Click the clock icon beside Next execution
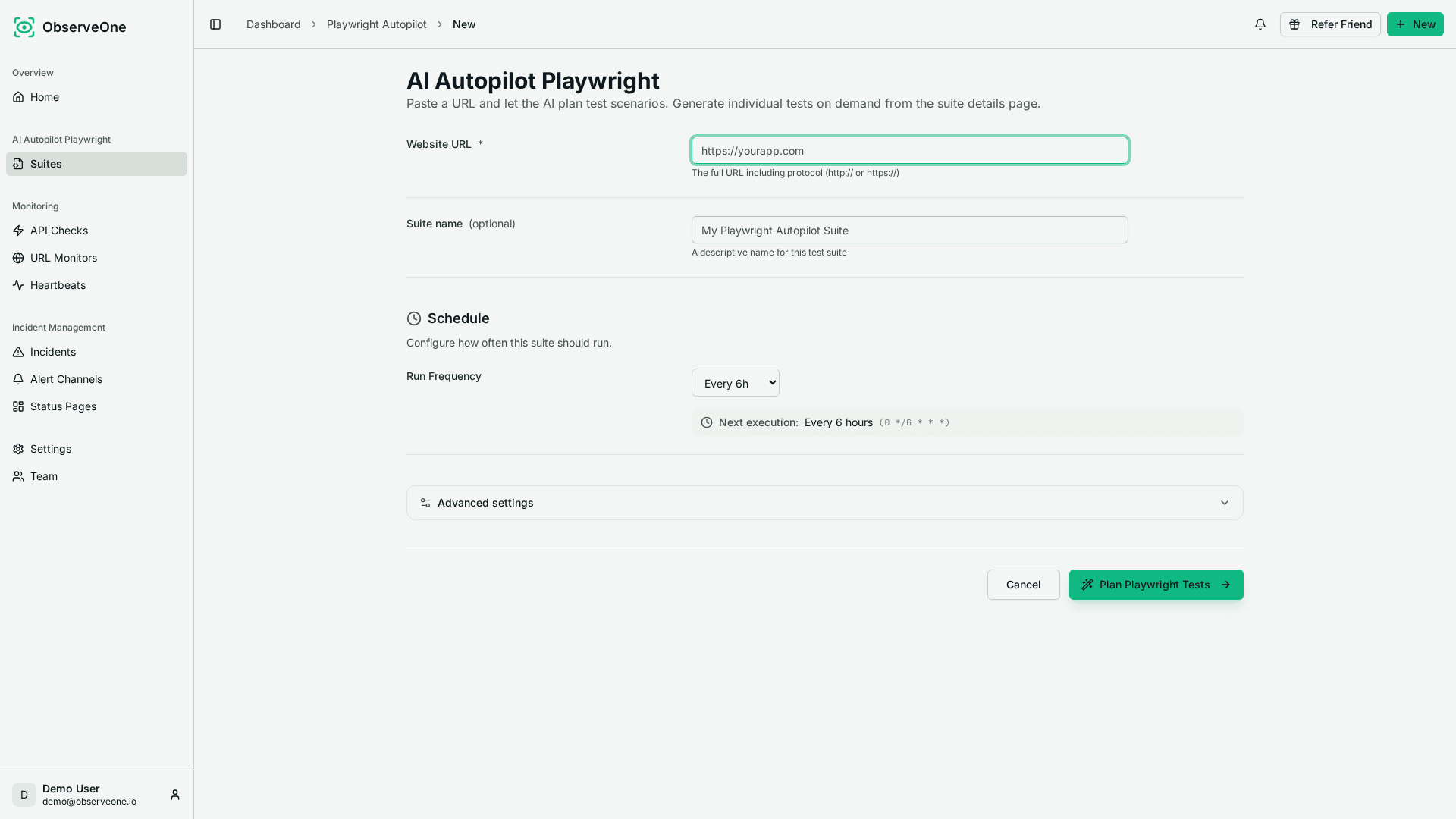Screen dimensions: 1456x819 pos(707,422)
